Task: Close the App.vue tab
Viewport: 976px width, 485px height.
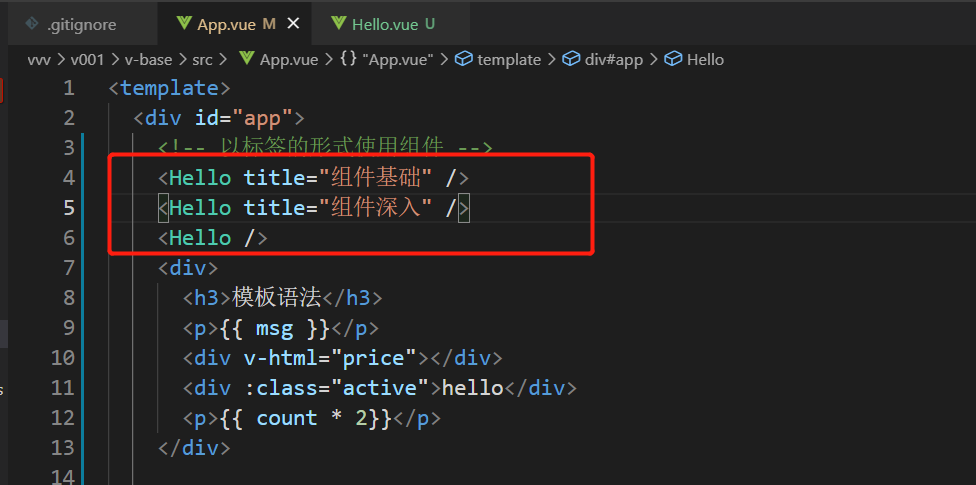Action: pyautogui.click(x=293, y=24)
